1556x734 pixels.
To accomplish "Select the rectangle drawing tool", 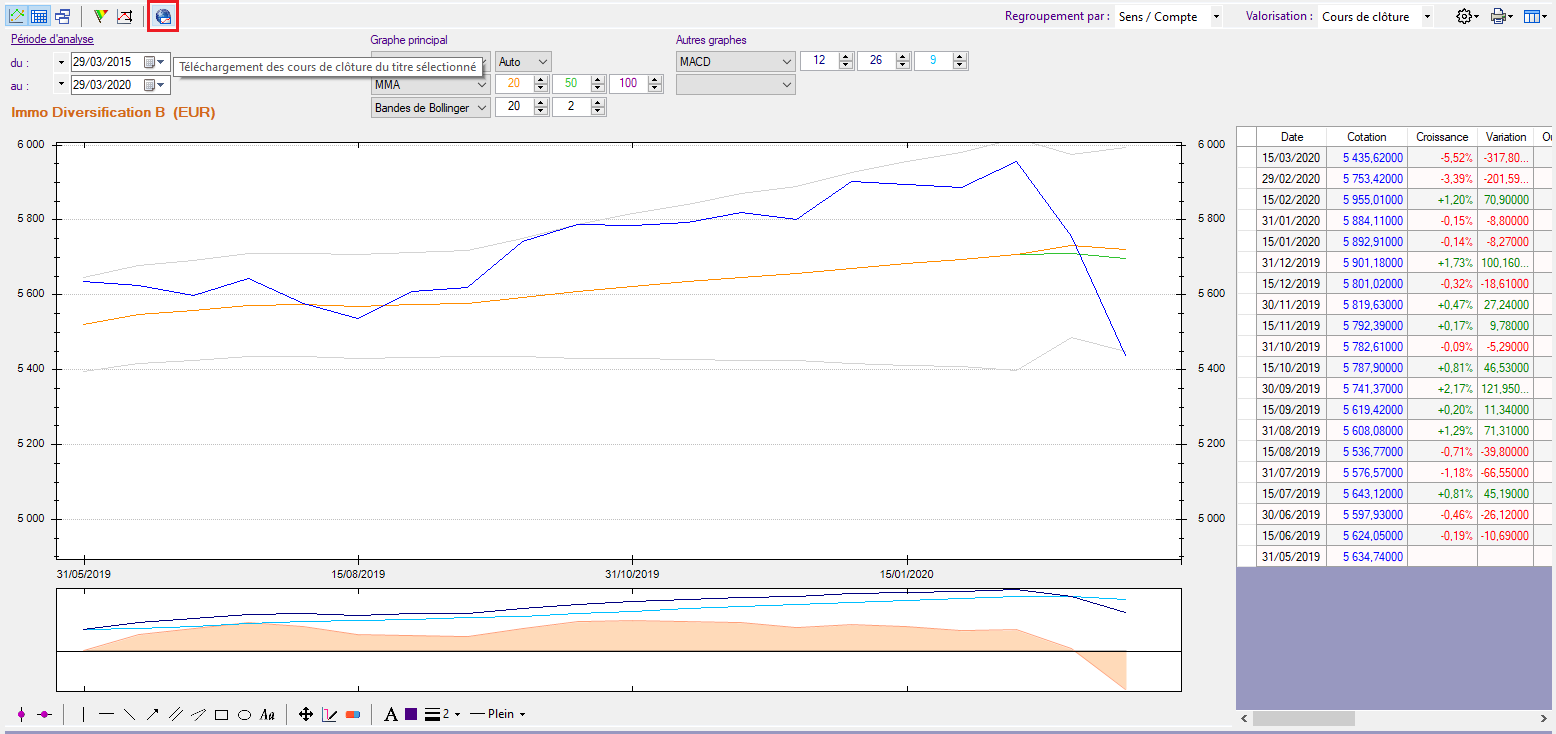I will pos(221,714).
